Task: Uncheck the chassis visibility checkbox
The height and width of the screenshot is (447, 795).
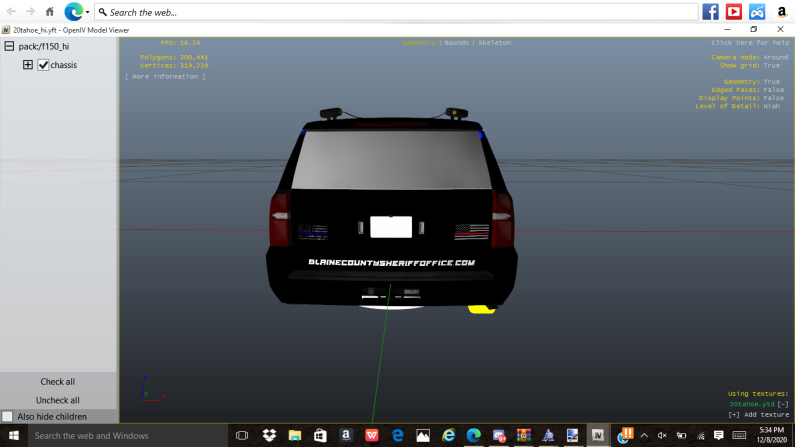Action: click(x=43, y=65)
